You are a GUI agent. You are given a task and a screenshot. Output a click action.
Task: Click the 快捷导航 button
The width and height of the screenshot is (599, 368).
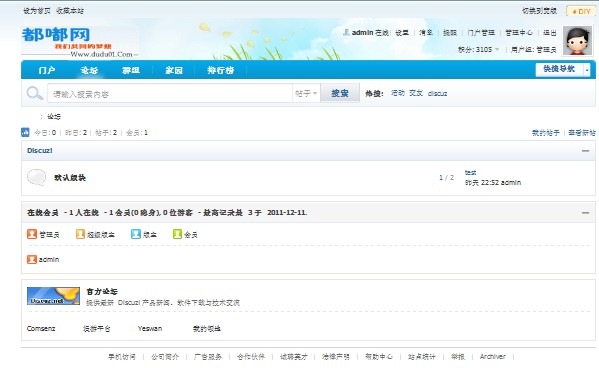pos(559,69)
